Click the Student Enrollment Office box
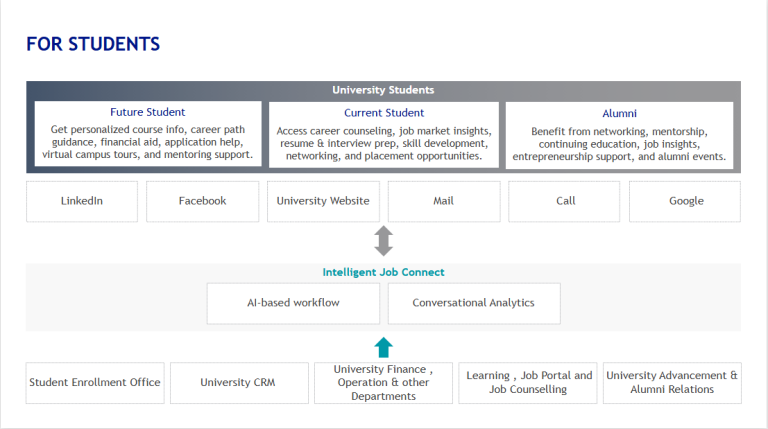 (x=95, y=383)
